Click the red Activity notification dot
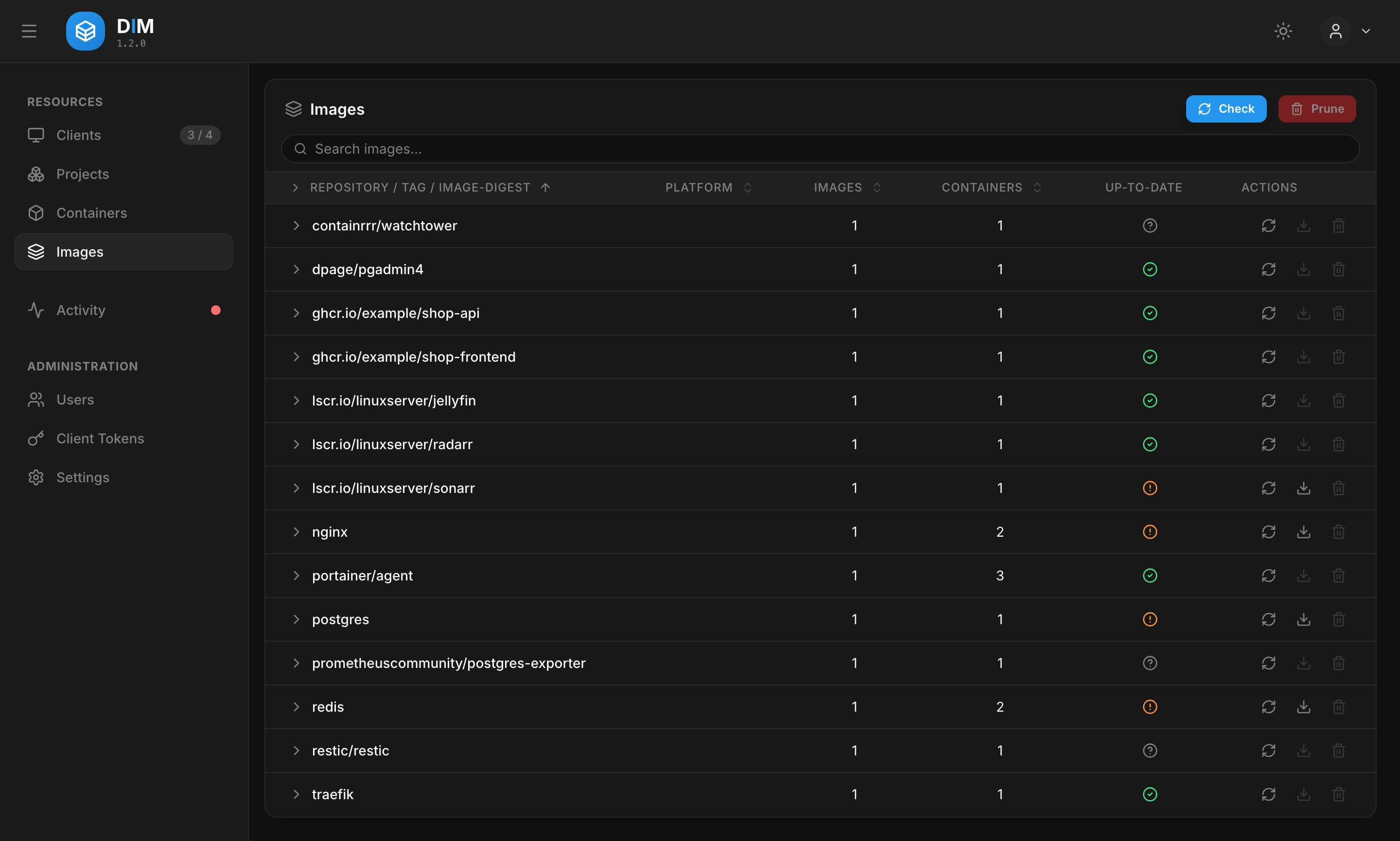The height and width of the screenshot is (841, 1400). (215, 310)
